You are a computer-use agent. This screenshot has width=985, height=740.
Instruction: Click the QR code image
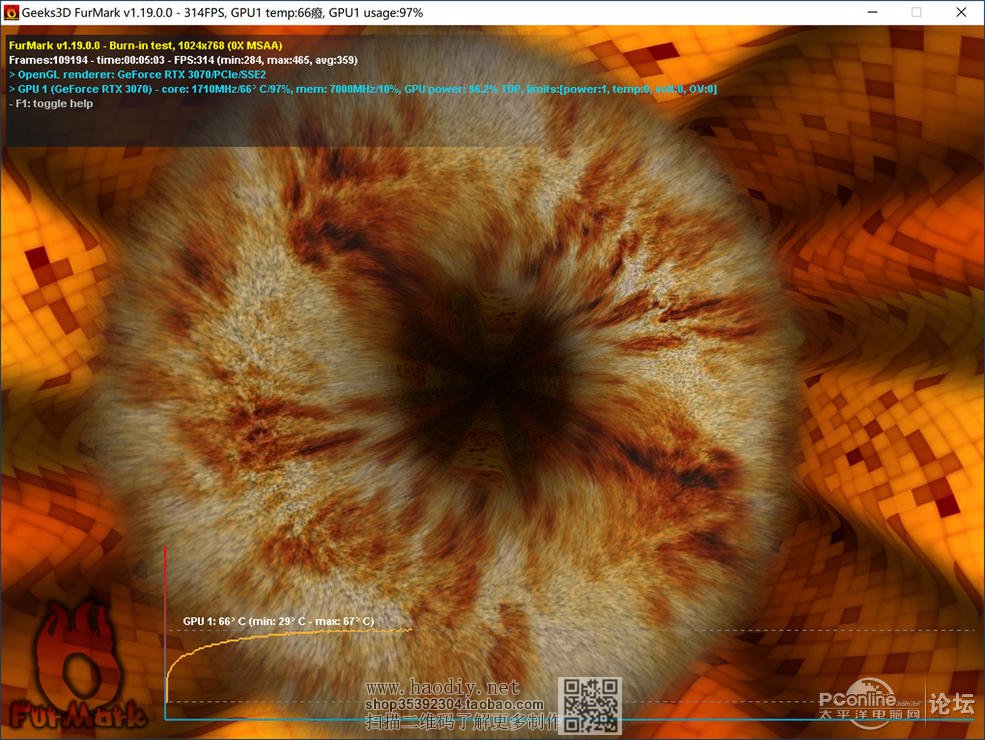pyautogui.click(x=589, y=705)
